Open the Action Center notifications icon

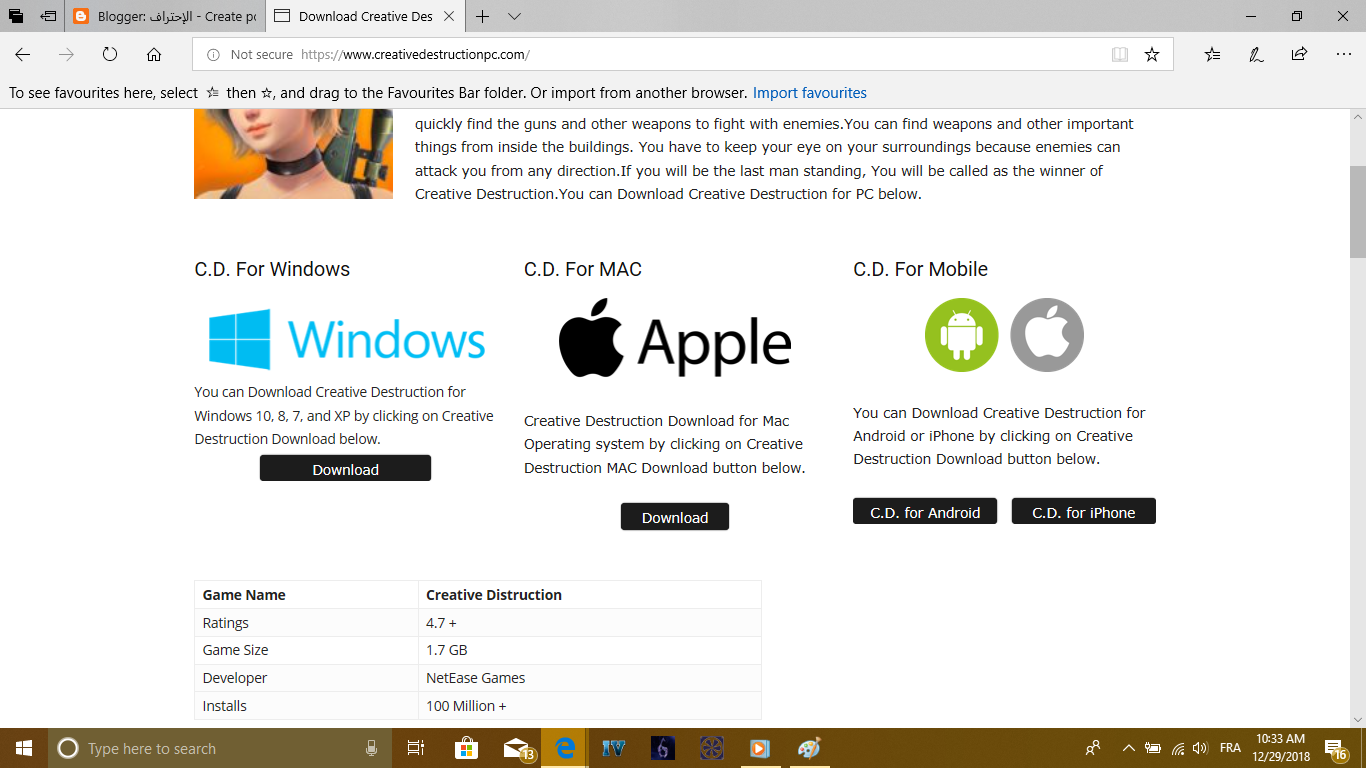[1336, 748]
